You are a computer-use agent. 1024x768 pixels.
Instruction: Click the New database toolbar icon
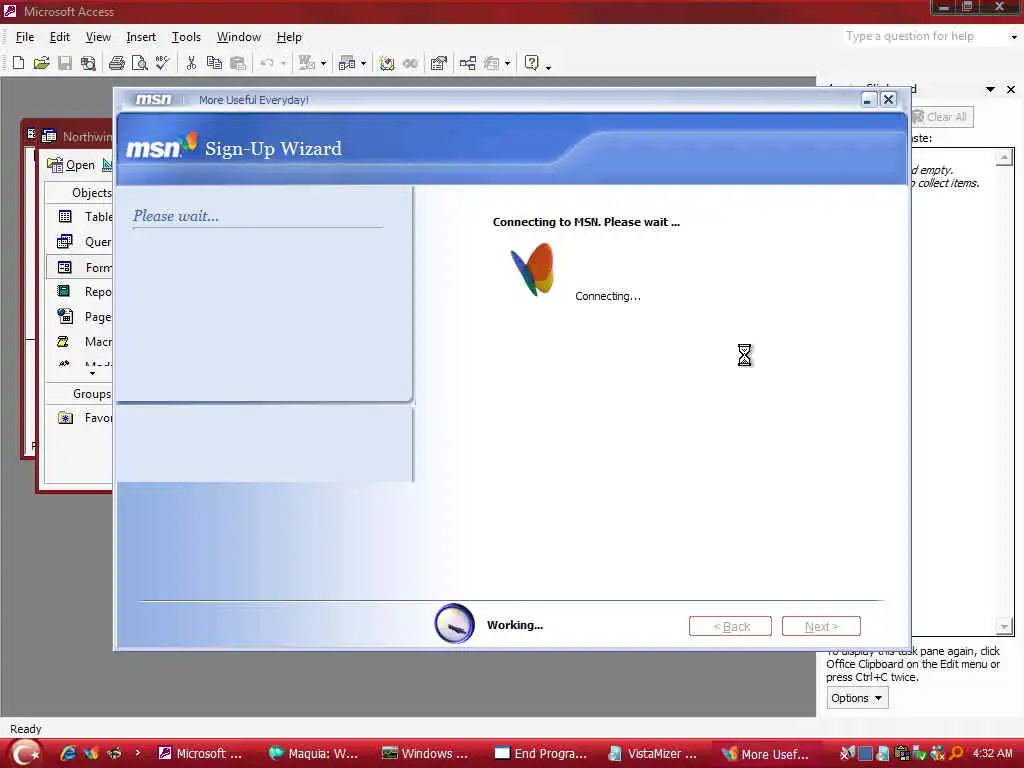18,63
